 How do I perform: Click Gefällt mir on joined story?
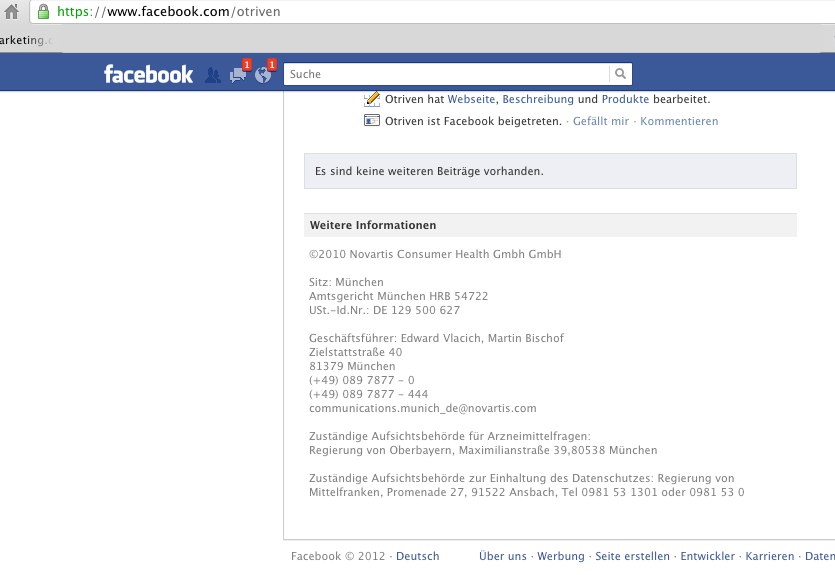click(x=601, y=121)
